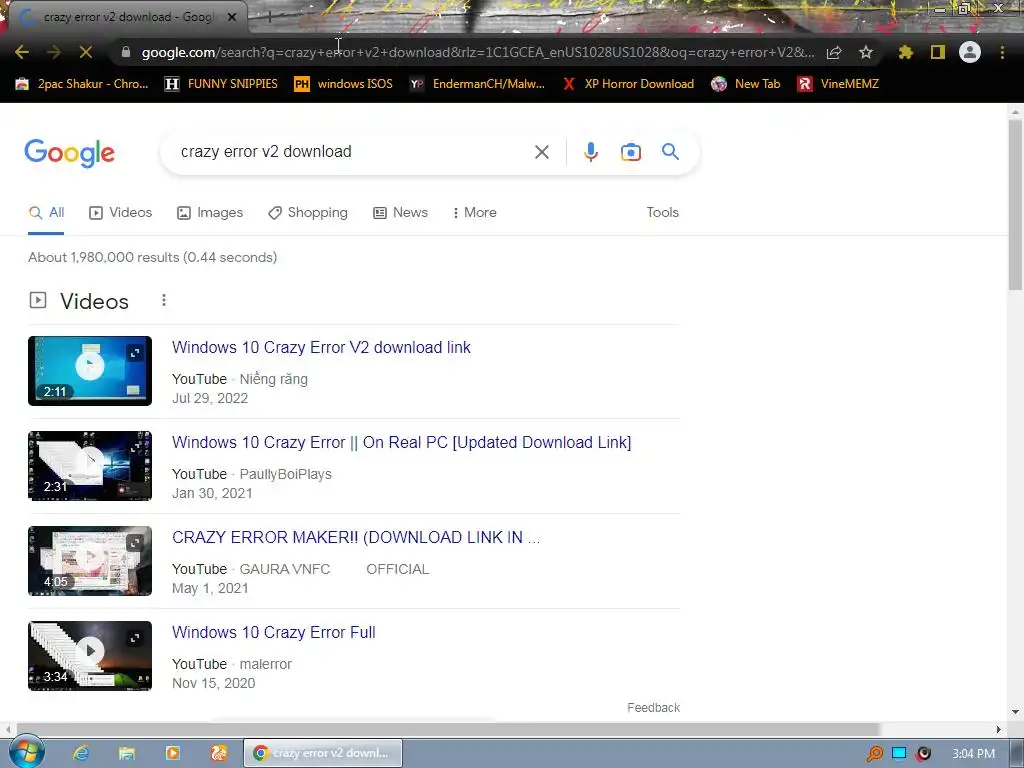The image size is (1024, 768).
Task: Open Windows Explorer folder from taskbar
Action: [x=127, y=753]
